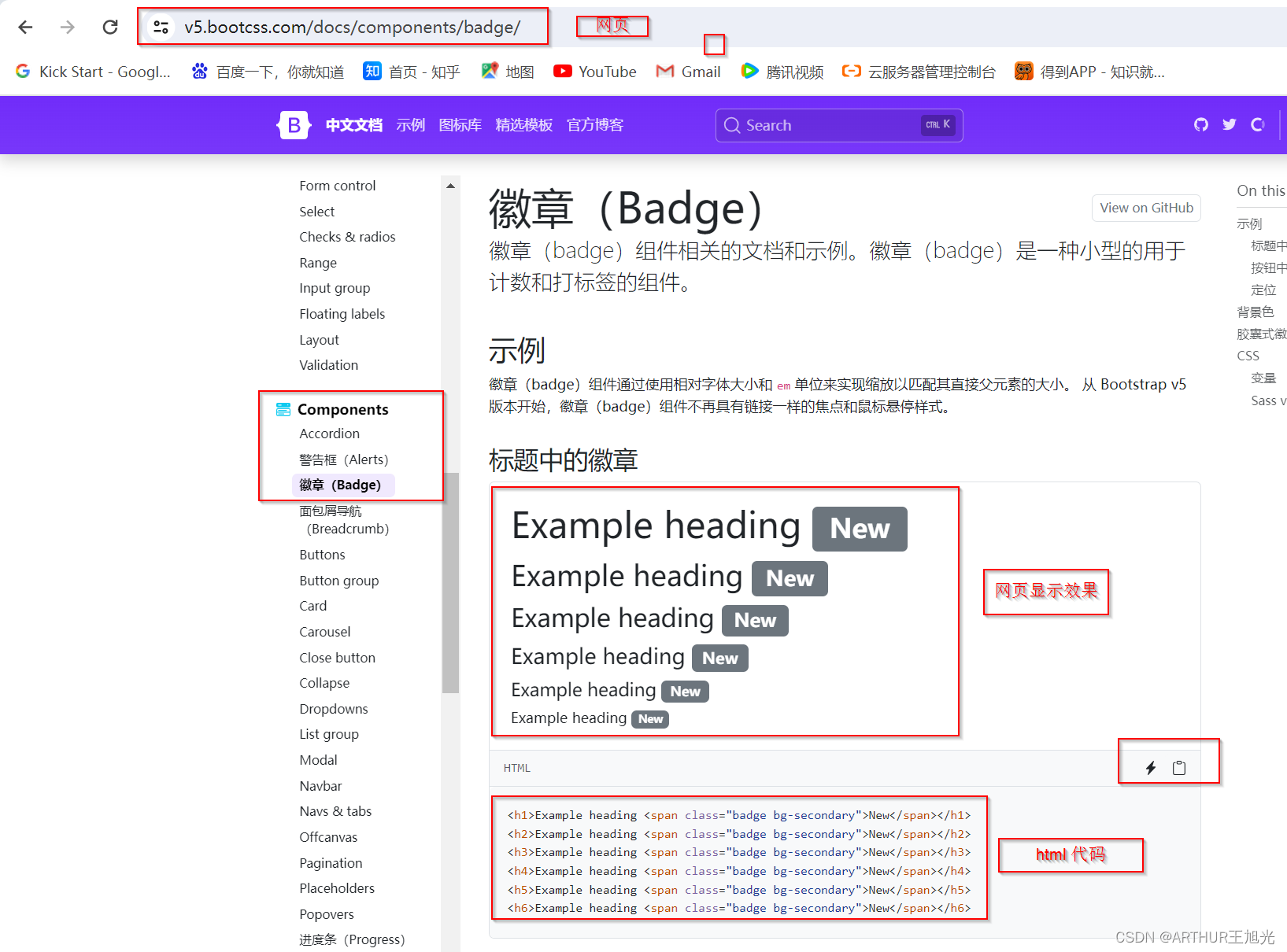Switch to the 官方博客 navigation item
This screenshot has width=1287, height=952.
point(594,124)
